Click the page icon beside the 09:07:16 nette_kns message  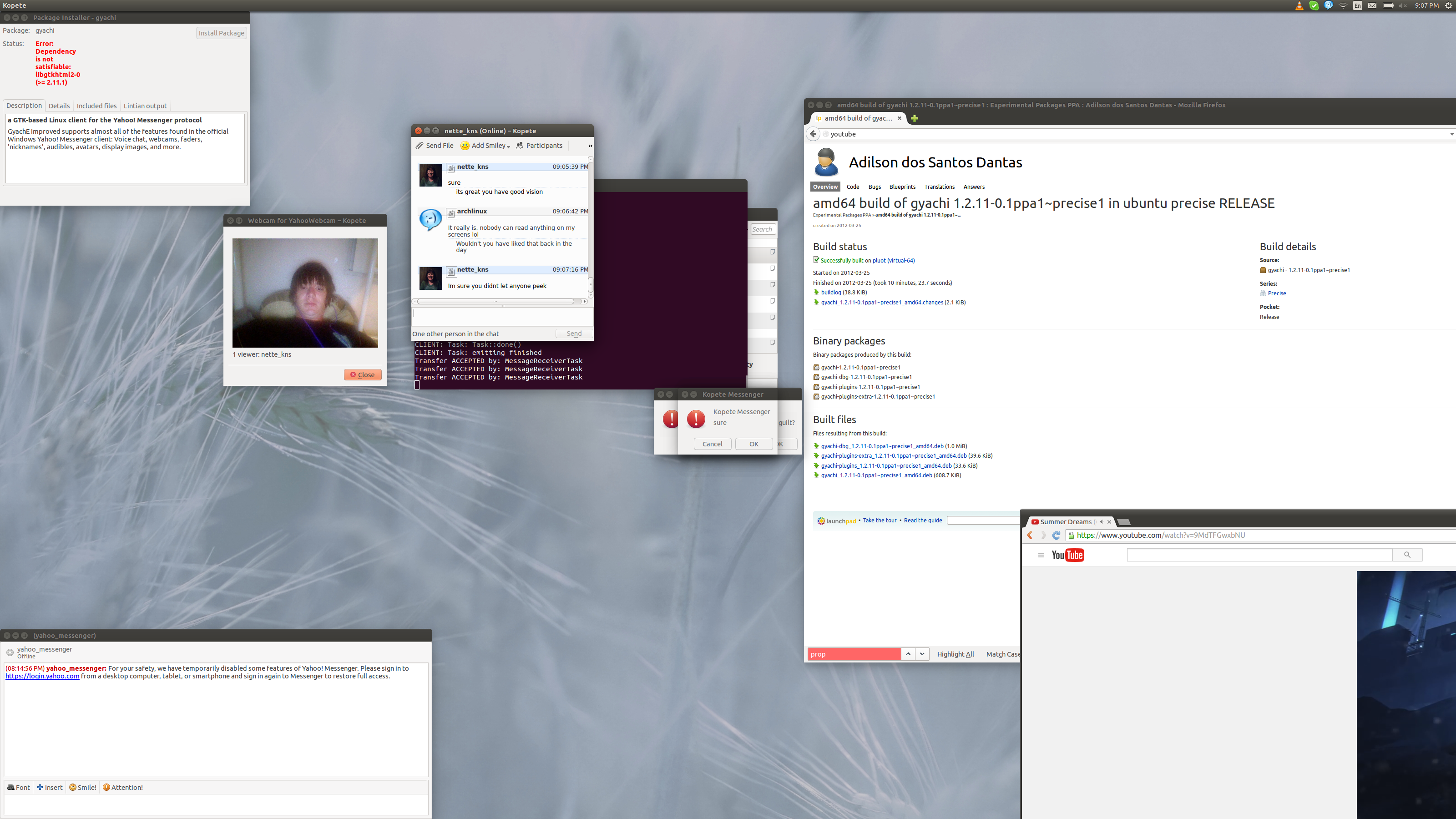click(x=451, y=271)
